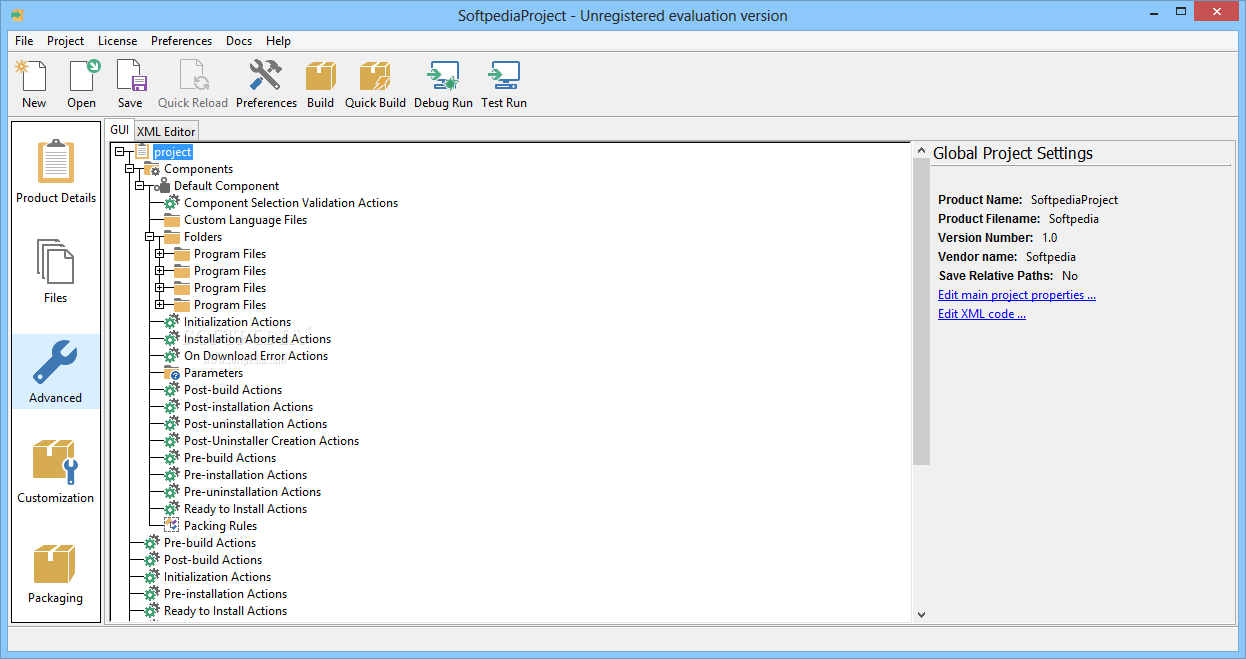
Task: Expand the fourth Program Files folder
Action: (160, 305)
